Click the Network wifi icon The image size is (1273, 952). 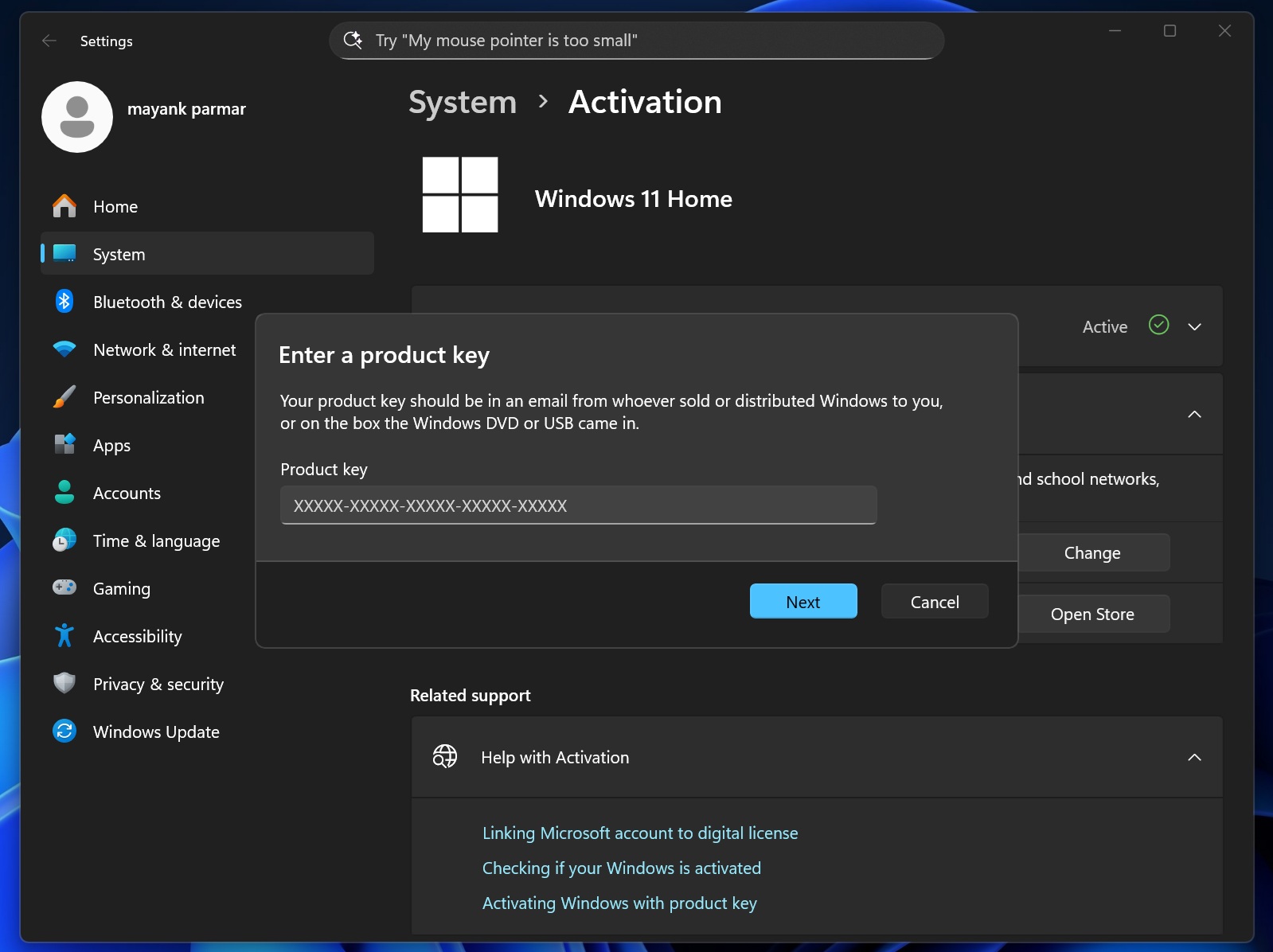64,349
